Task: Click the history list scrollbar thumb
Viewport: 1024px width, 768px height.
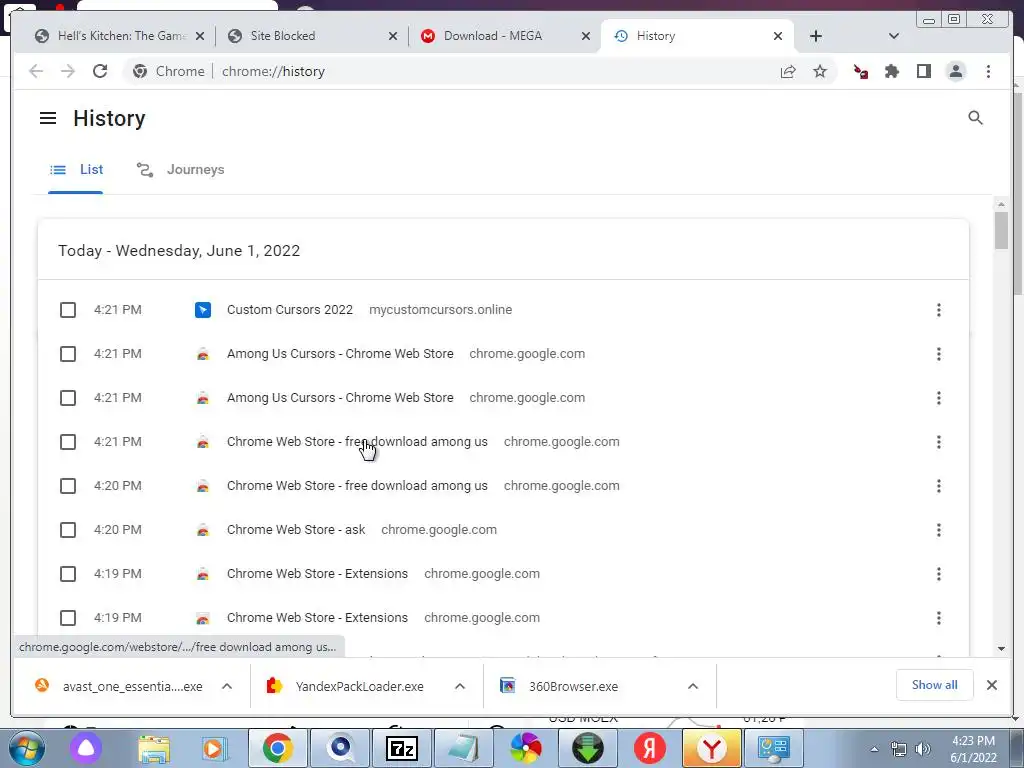Action: tap(1001, 230)
